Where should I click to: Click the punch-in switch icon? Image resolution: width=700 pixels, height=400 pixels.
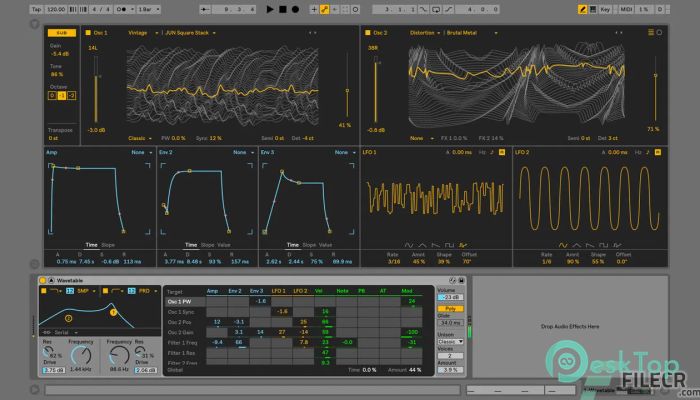(423, 9)
